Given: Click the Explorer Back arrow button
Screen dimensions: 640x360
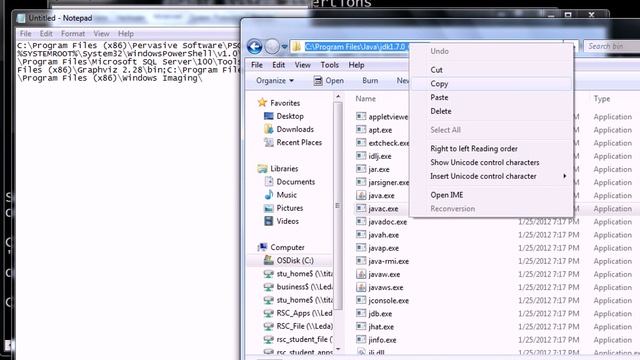Looking at the screenshot, I should pos(254,47).
